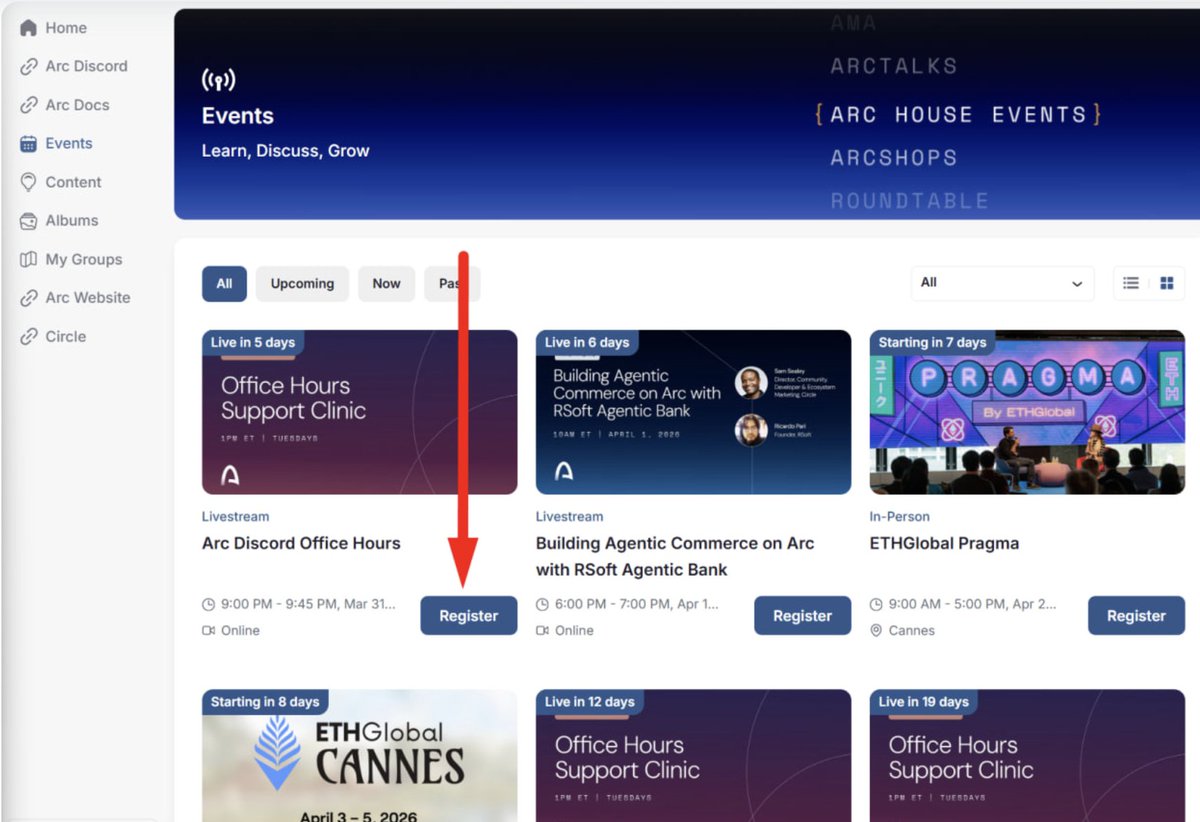Open Circle link in sidebar
The width and height of the screenshot is (1200, 822).
point(65,336)
